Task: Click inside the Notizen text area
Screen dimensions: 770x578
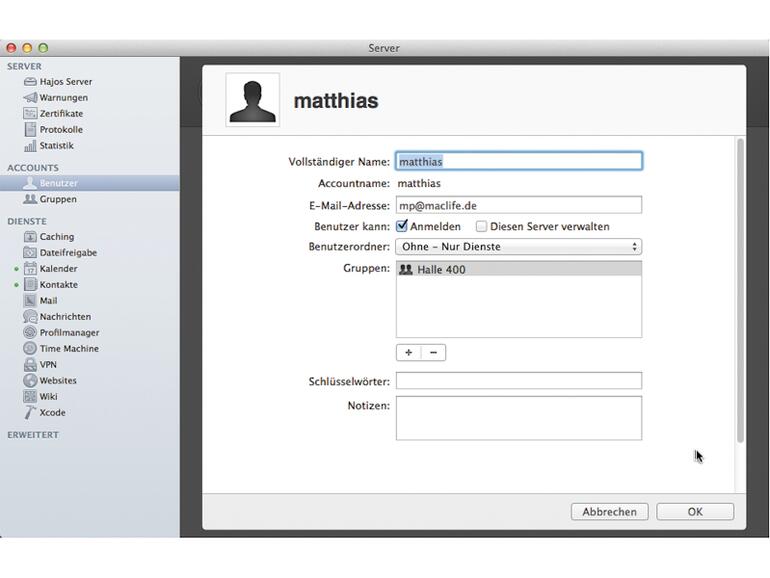Action: [519, 418]
